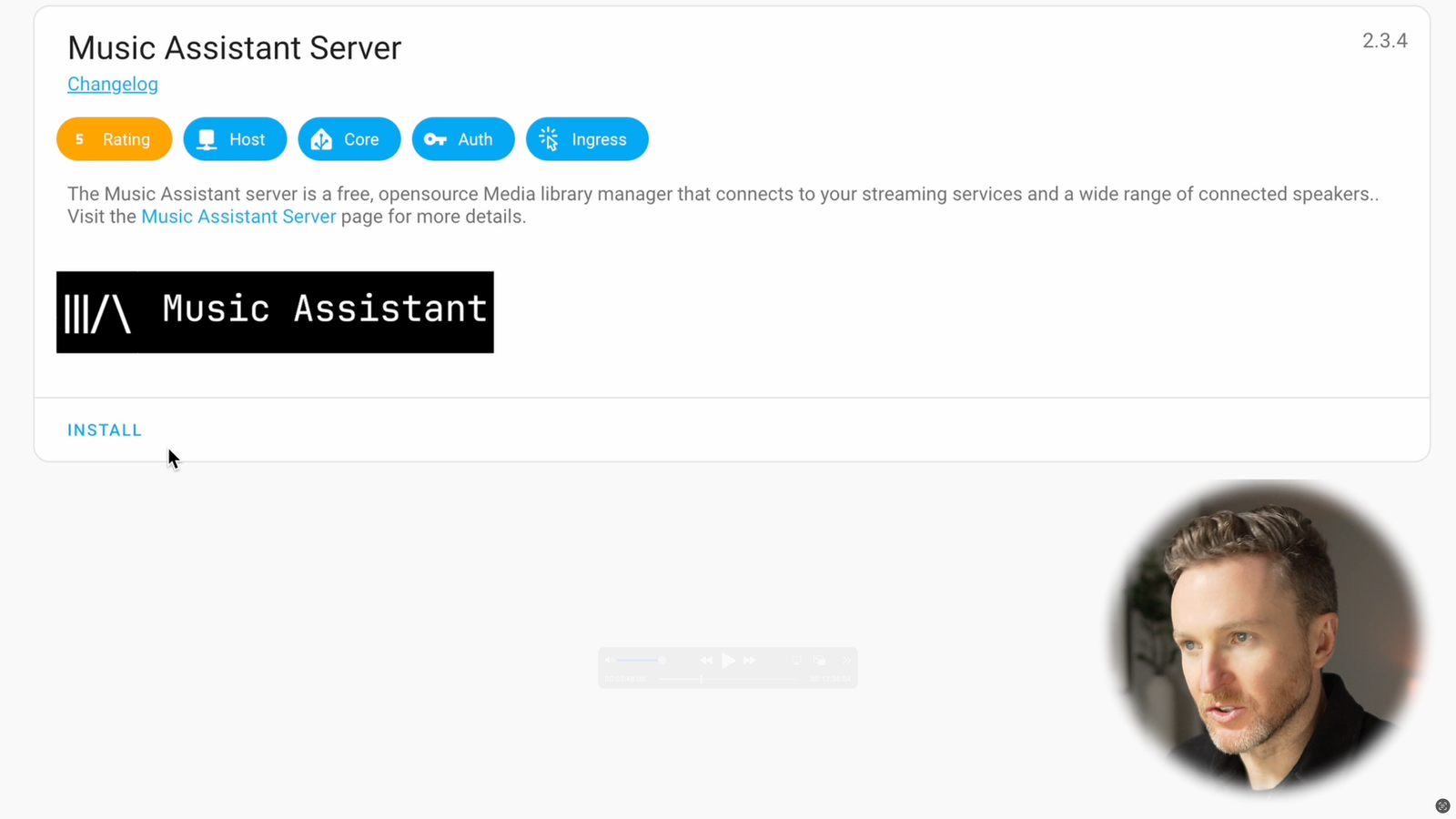1456x819 pixels.
Task: Fast-forward the video playback
Action: 749,661
